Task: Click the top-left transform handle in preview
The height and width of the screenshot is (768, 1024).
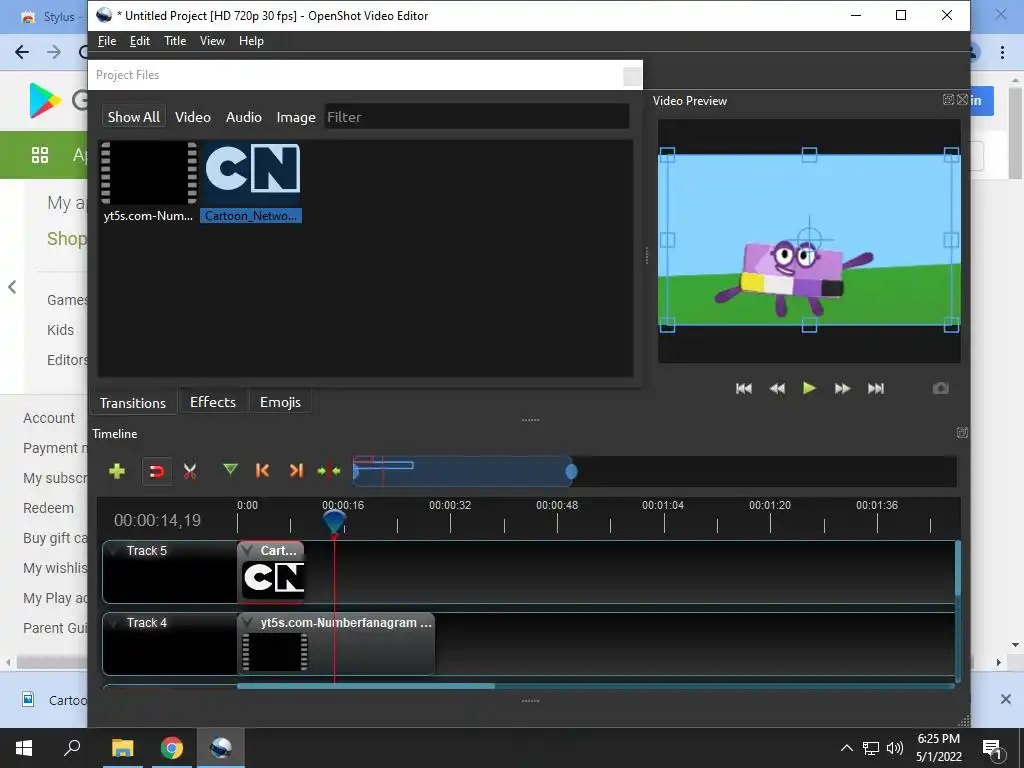Action: [x=667, y=155]
